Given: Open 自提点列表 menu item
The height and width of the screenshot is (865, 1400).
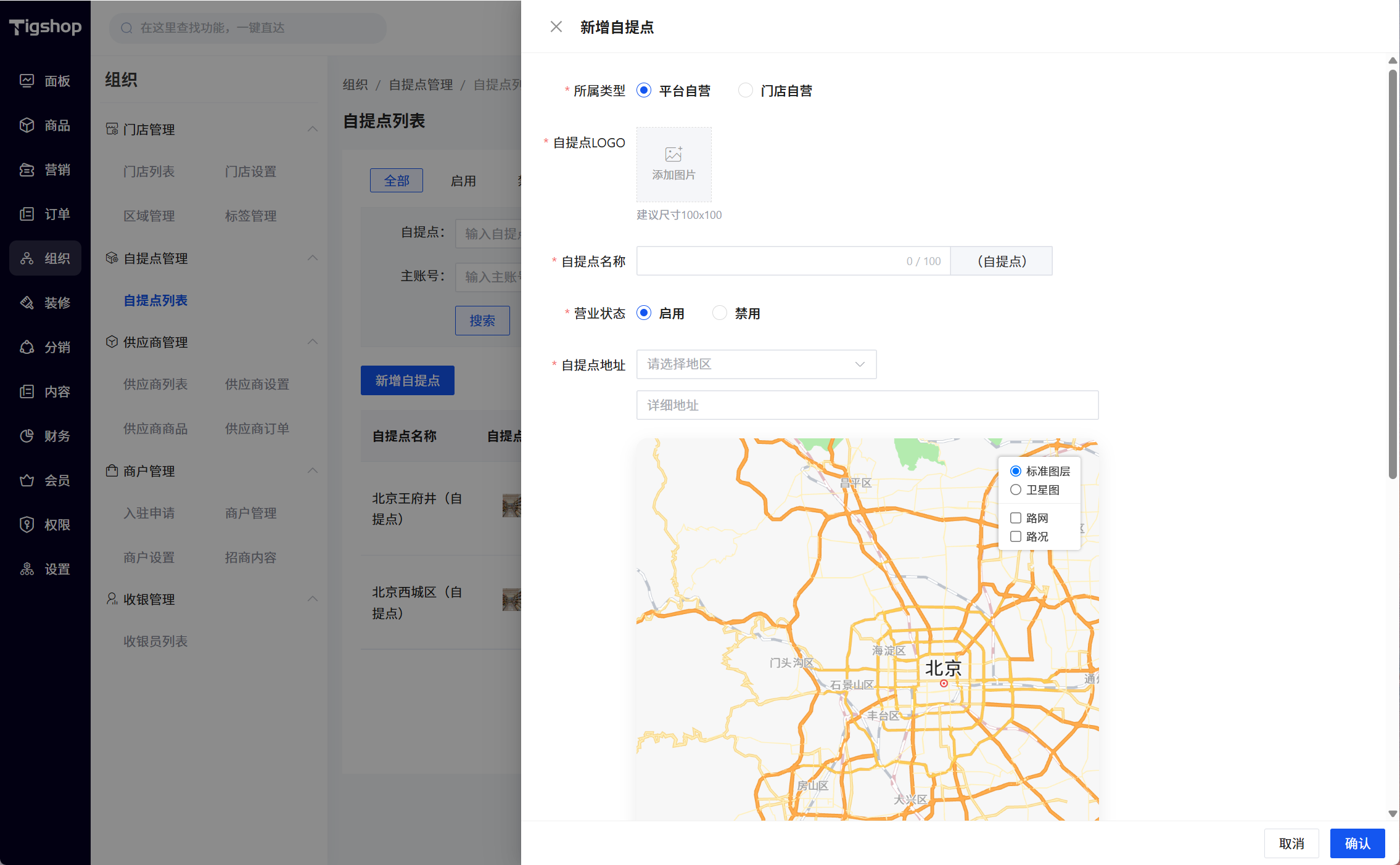Looking at the screenshot, I should [155, 300].
